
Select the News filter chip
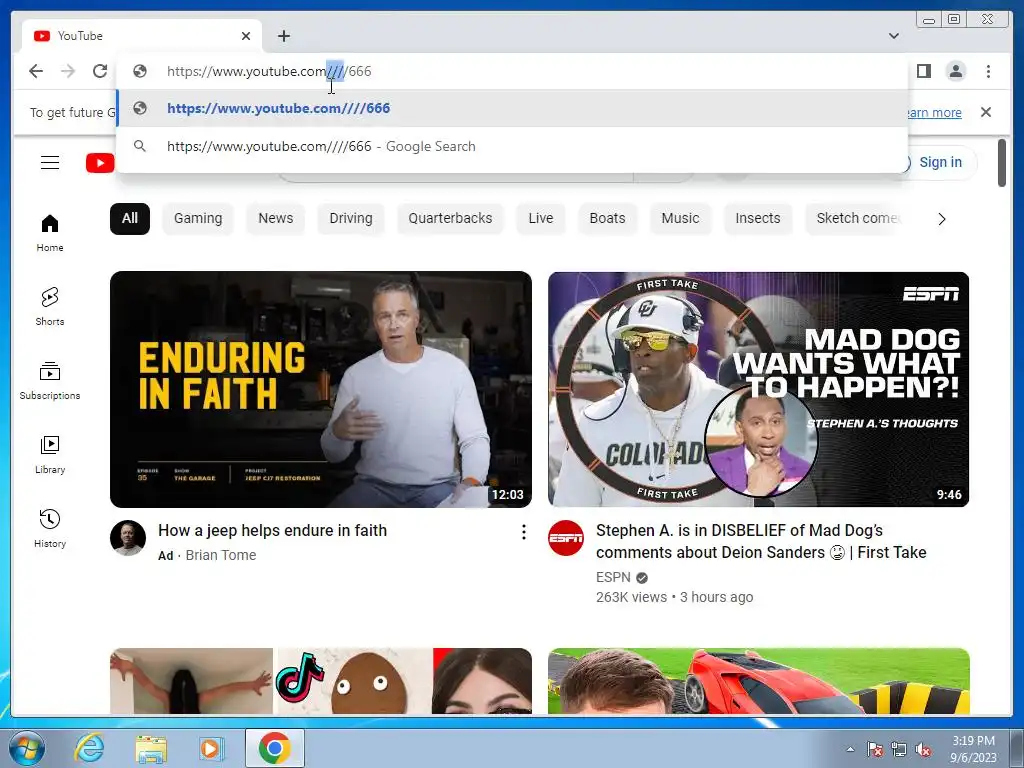coord(276,218)
